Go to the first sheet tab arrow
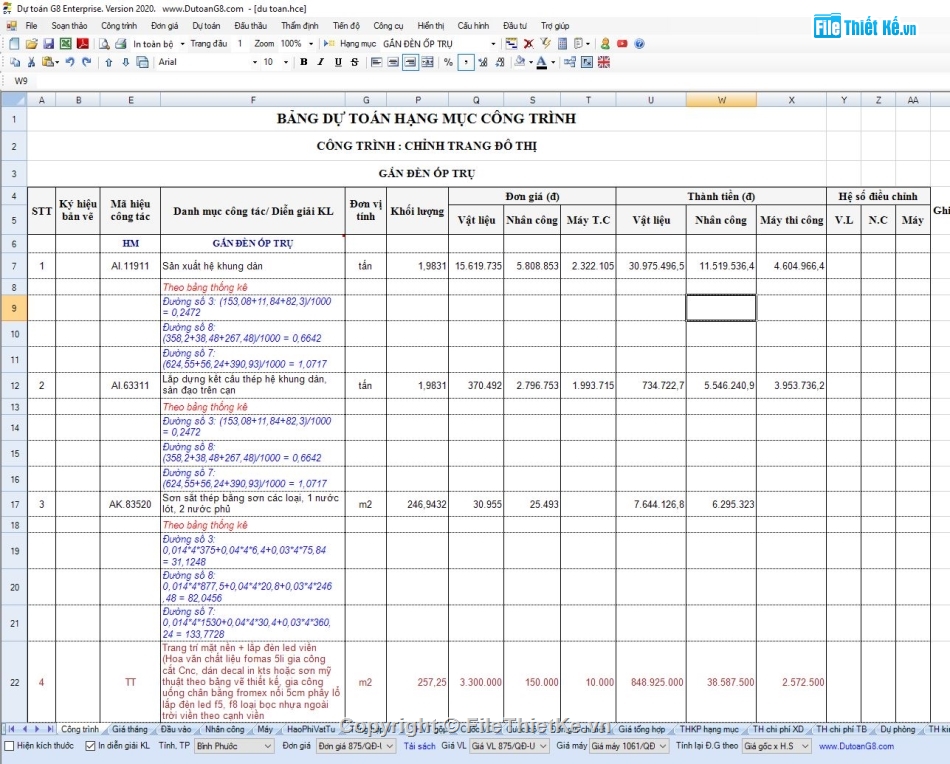The width and height of the screenshot is (950, 764). point(11,729)
